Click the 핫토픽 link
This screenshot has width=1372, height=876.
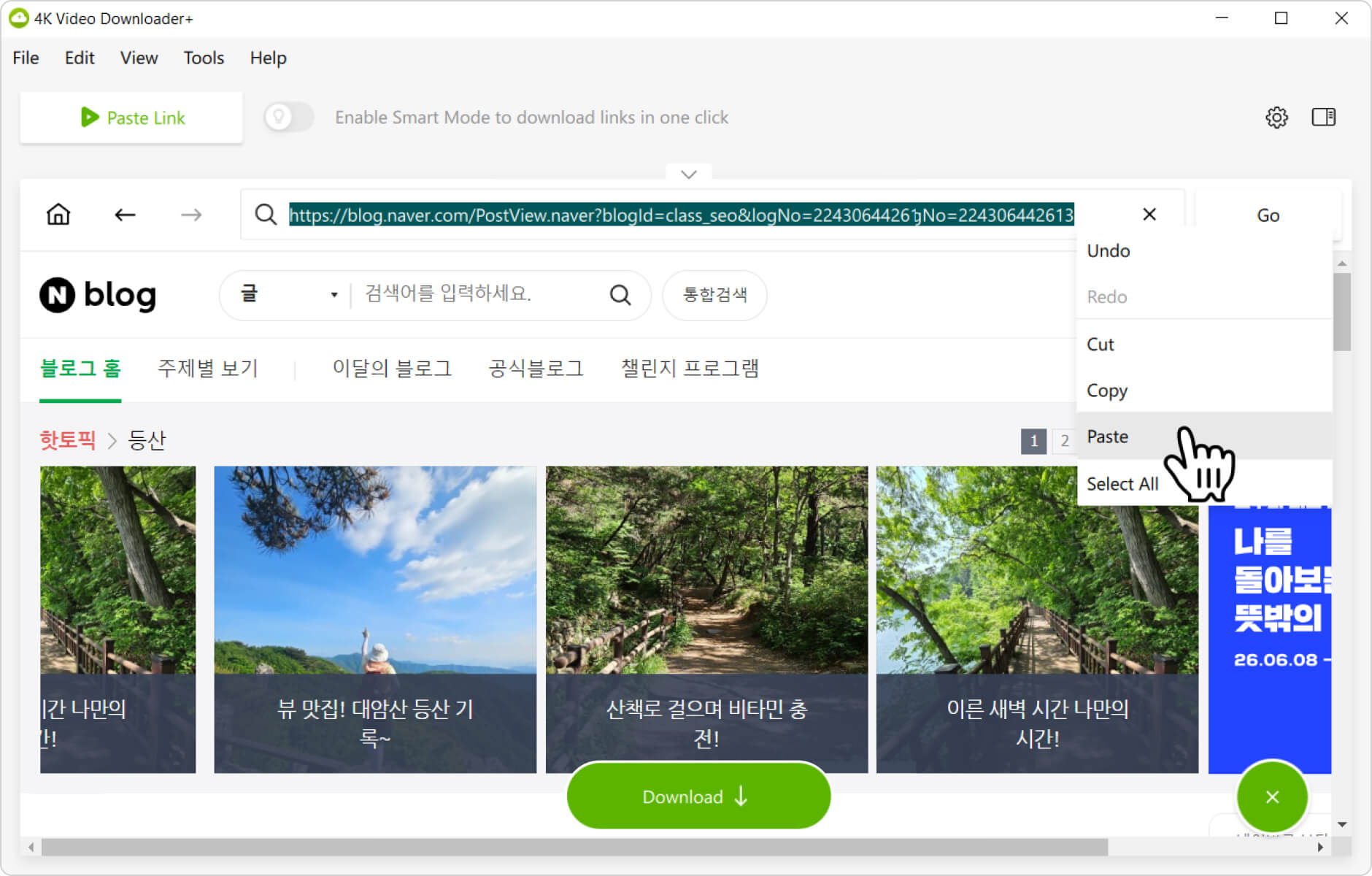[x=68, y=440]
